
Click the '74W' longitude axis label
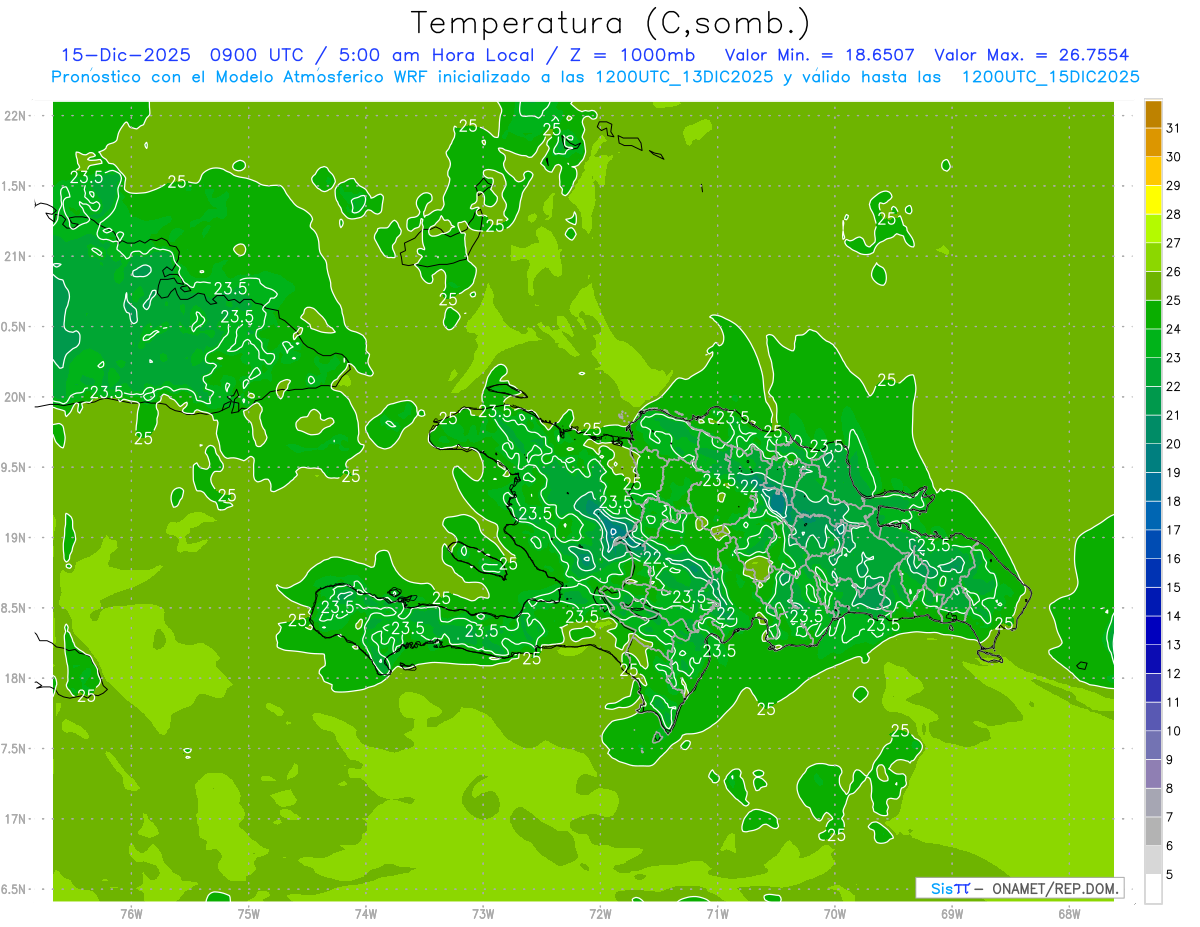(365, 913)
